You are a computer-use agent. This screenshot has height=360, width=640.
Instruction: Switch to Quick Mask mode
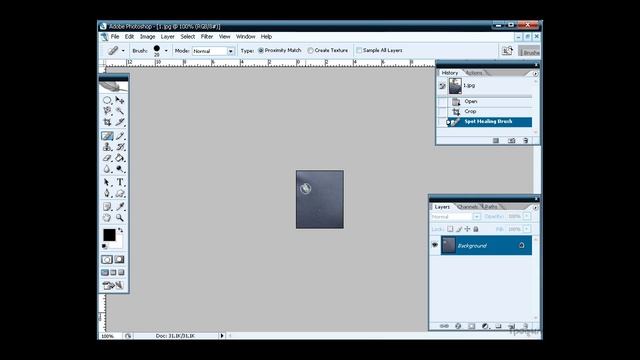(x=119, y=260)
